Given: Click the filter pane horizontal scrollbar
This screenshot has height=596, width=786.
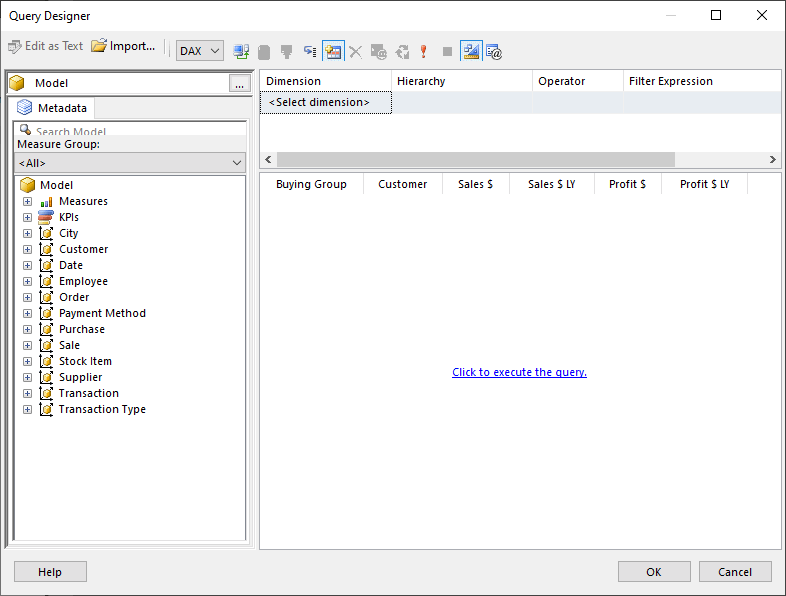Looking at the screenshot, I should pyautogui.click(x=475, y=160).
